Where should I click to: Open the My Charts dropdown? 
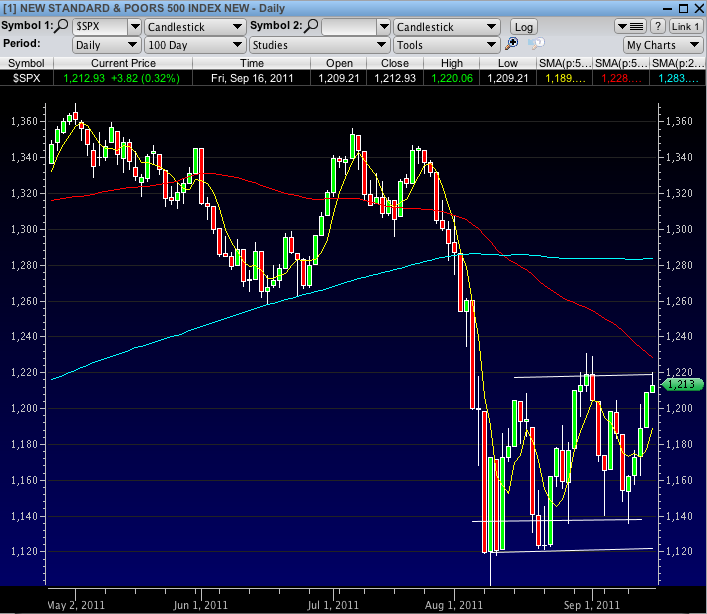click(x=661, y=45)
